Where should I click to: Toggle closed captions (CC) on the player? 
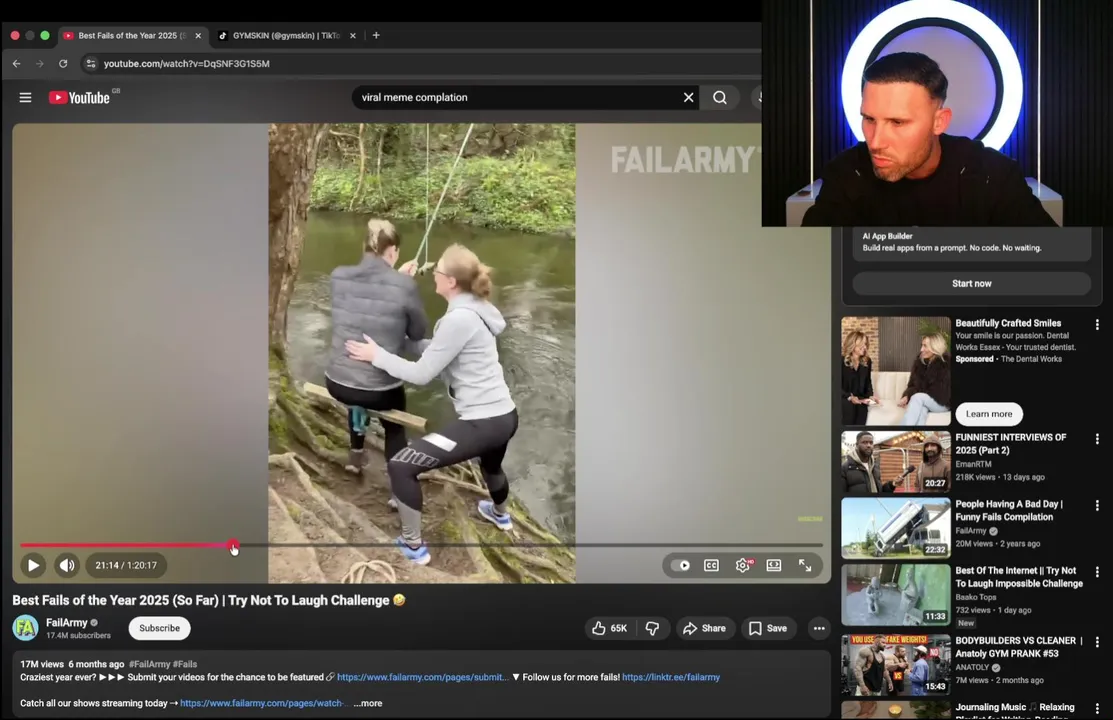pos(711,565)
